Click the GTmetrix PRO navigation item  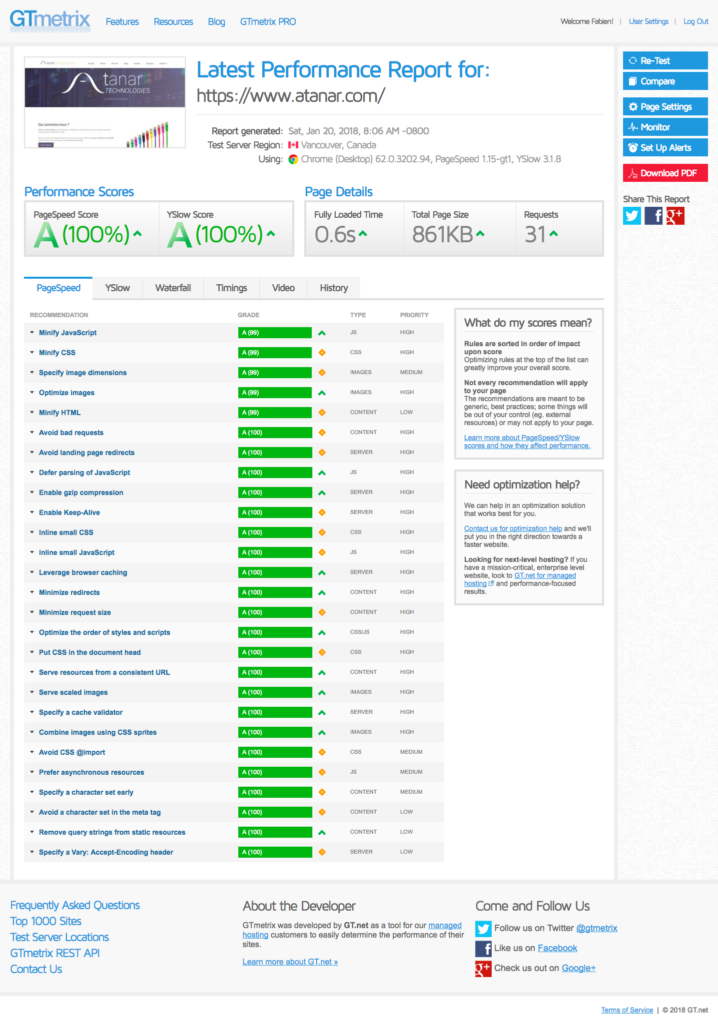pyautogui.click(x=268, y=22)
